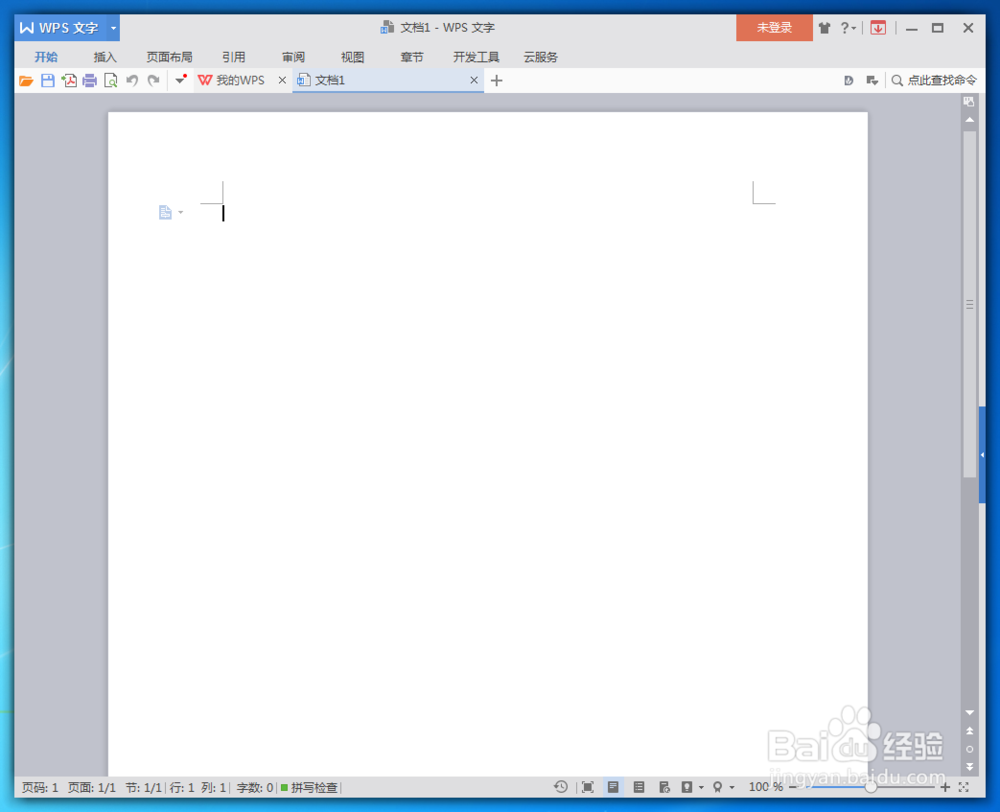Enter full screen display mode icon
The width and height of the screenshot is (1000, 812).
coord(587,787)
